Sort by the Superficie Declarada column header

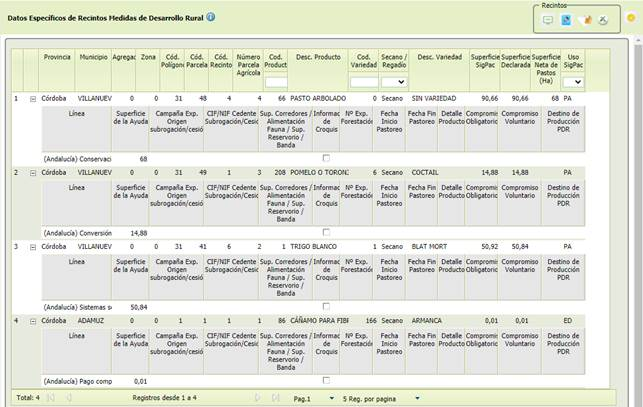[x=516, y=62]
